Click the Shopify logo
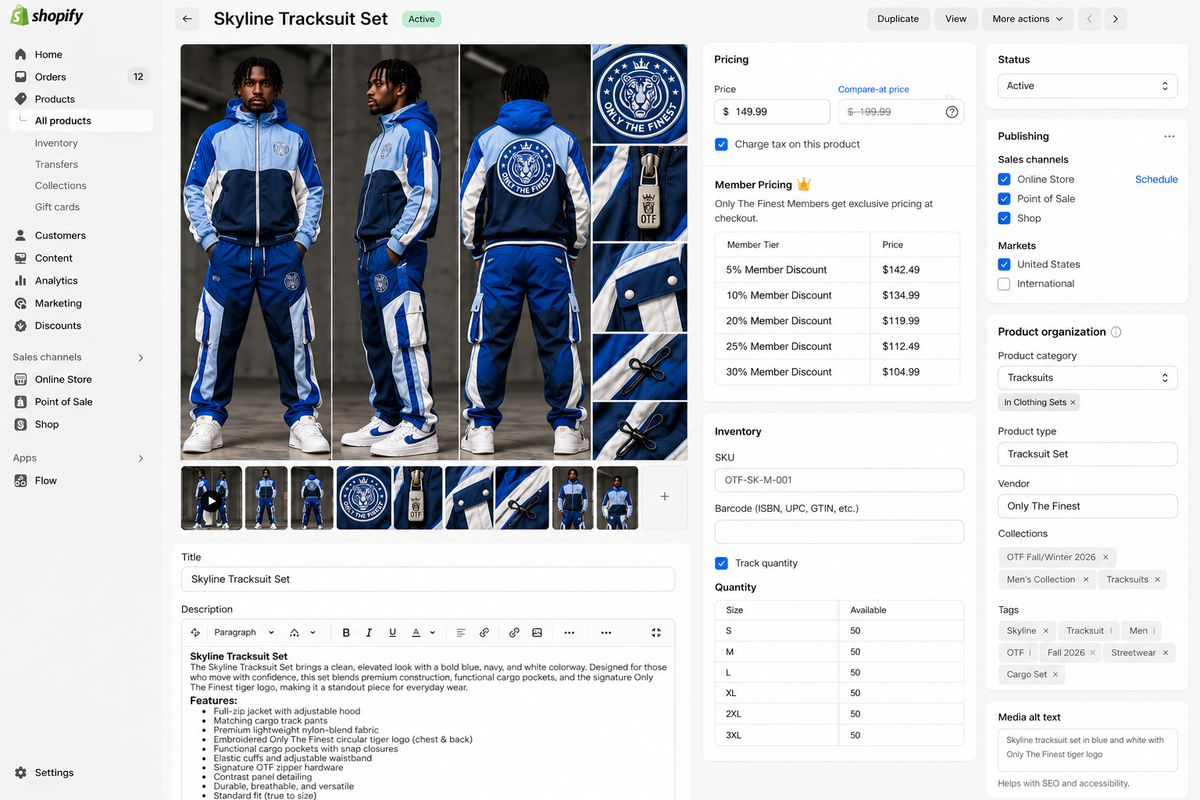The image size is (1200, 800). (x=47, y=17)
